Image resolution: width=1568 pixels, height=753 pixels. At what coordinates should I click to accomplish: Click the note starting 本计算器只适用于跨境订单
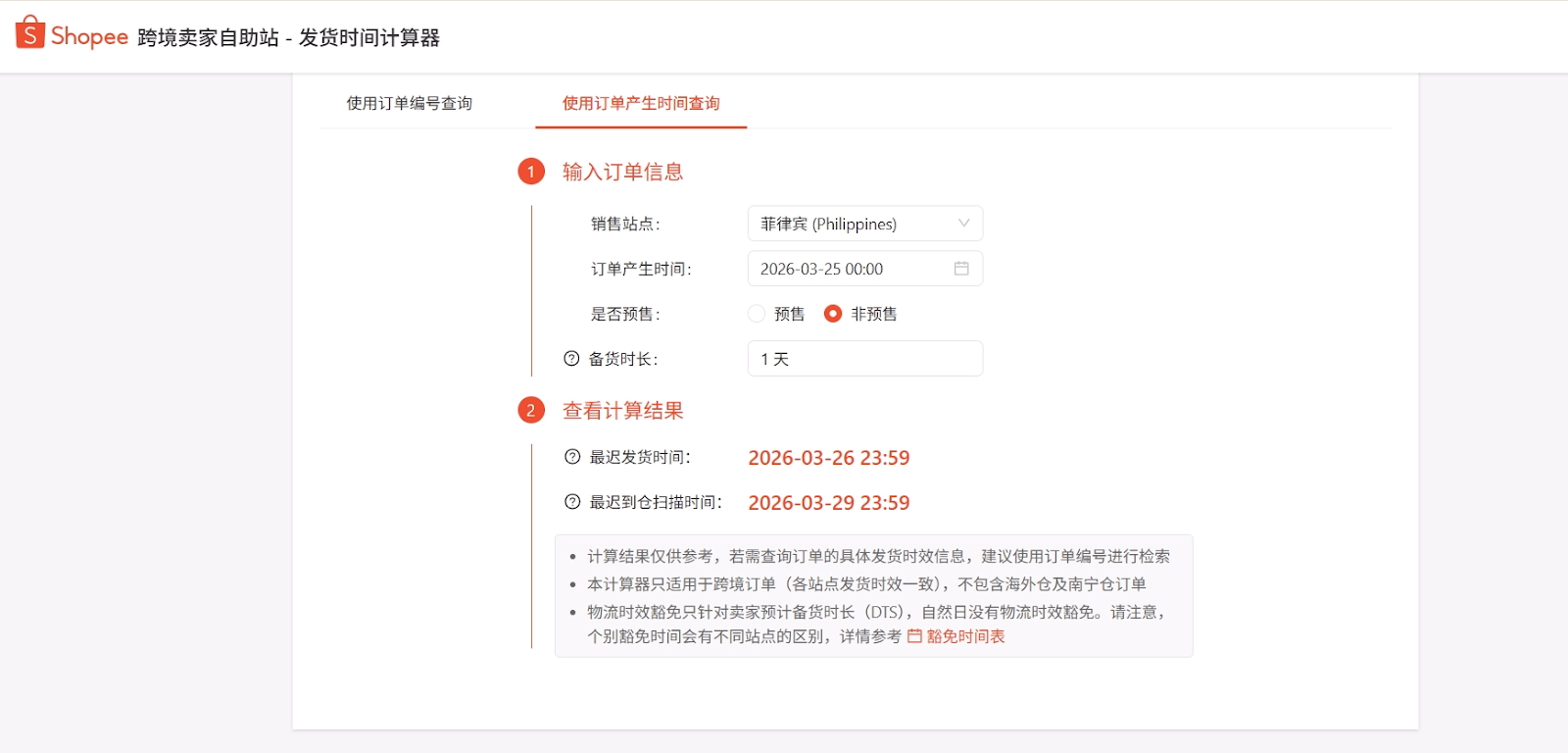[866, 583]
